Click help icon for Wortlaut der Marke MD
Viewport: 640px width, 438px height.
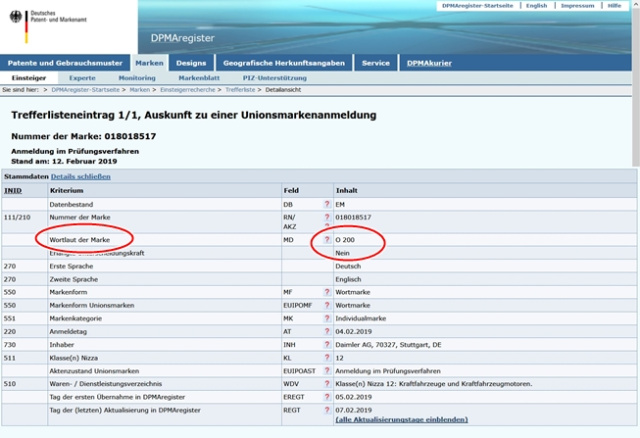click(326, 241)
